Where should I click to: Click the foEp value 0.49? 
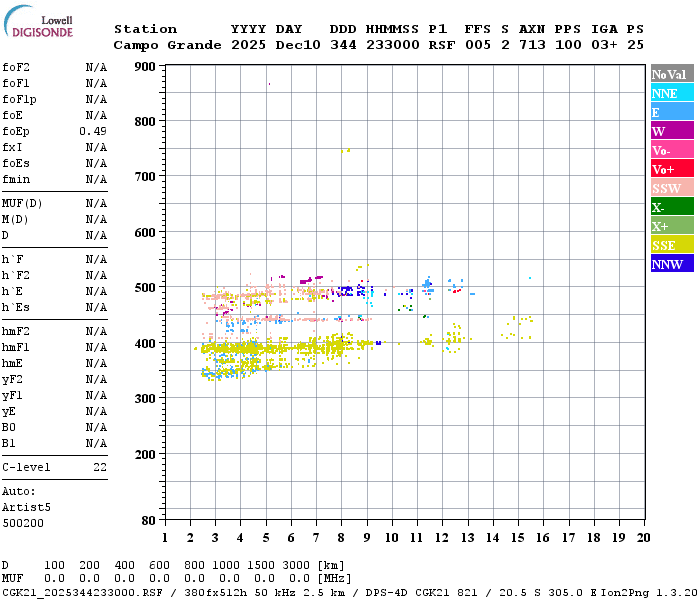pos(93,131)
